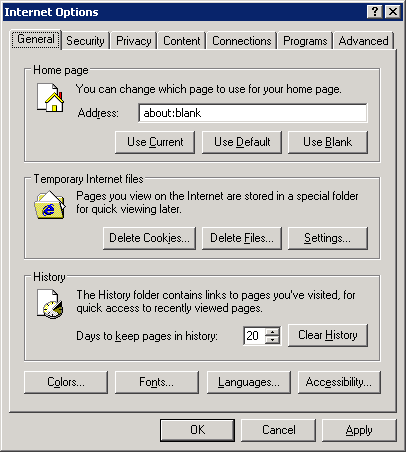Open the Privacy tab

click(134, 41)
